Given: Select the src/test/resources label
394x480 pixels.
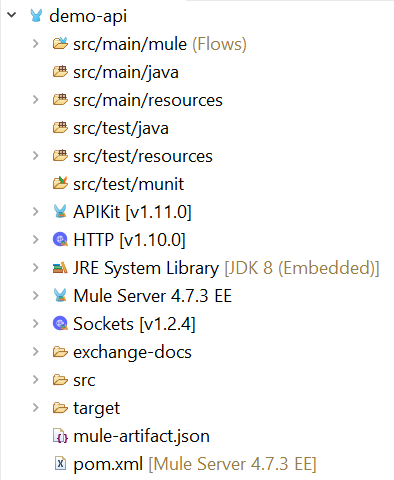Looking at the screenshot, I should click(x=143, y=156).
